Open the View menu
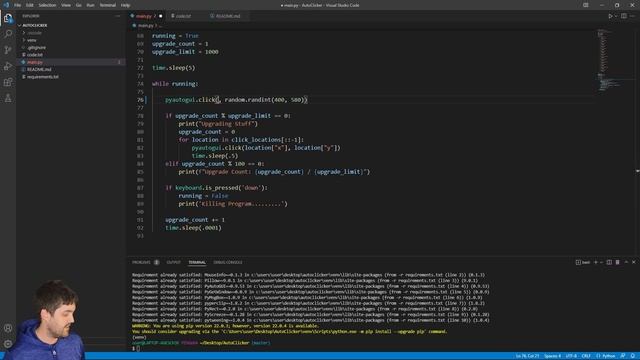 point(66,5)
